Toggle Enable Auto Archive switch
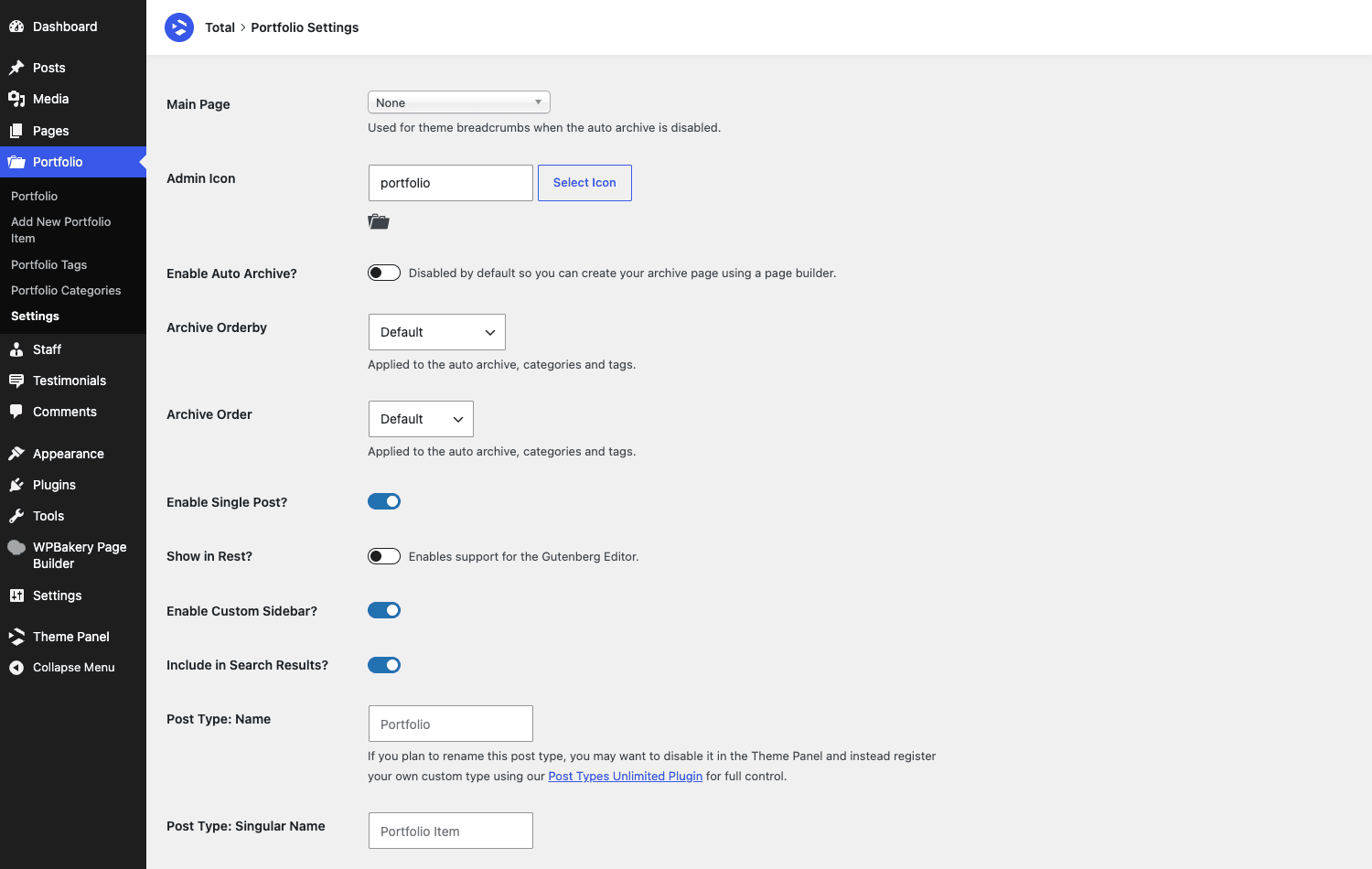 [x=384, y=273]
